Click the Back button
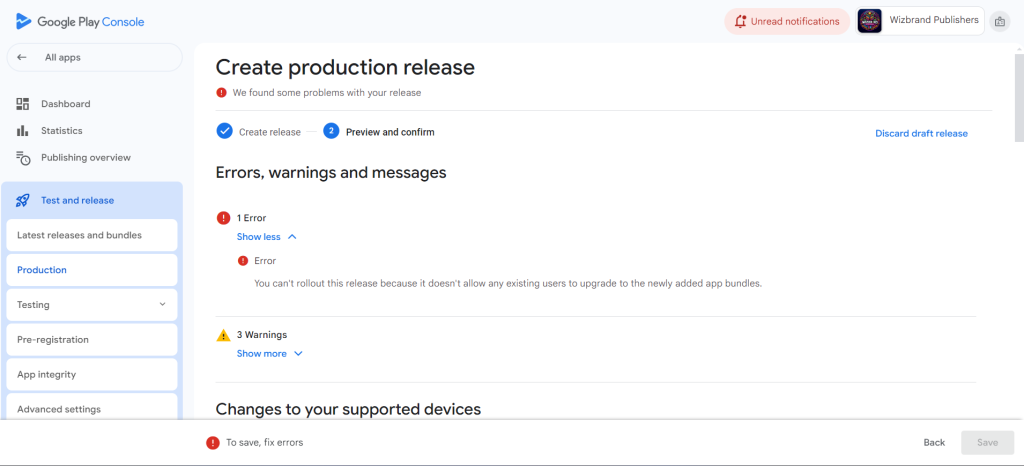 coord(934,443)
